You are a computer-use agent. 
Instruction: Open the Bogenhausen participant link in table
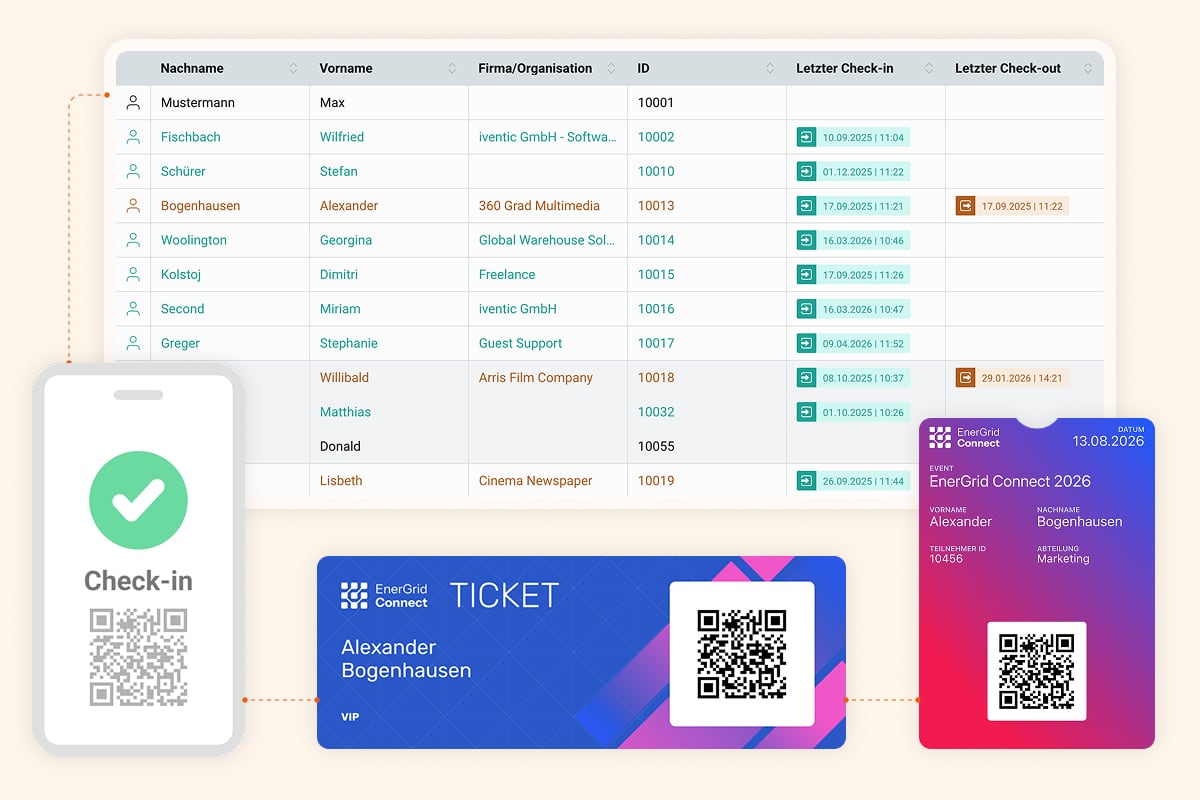pos(200,206)
